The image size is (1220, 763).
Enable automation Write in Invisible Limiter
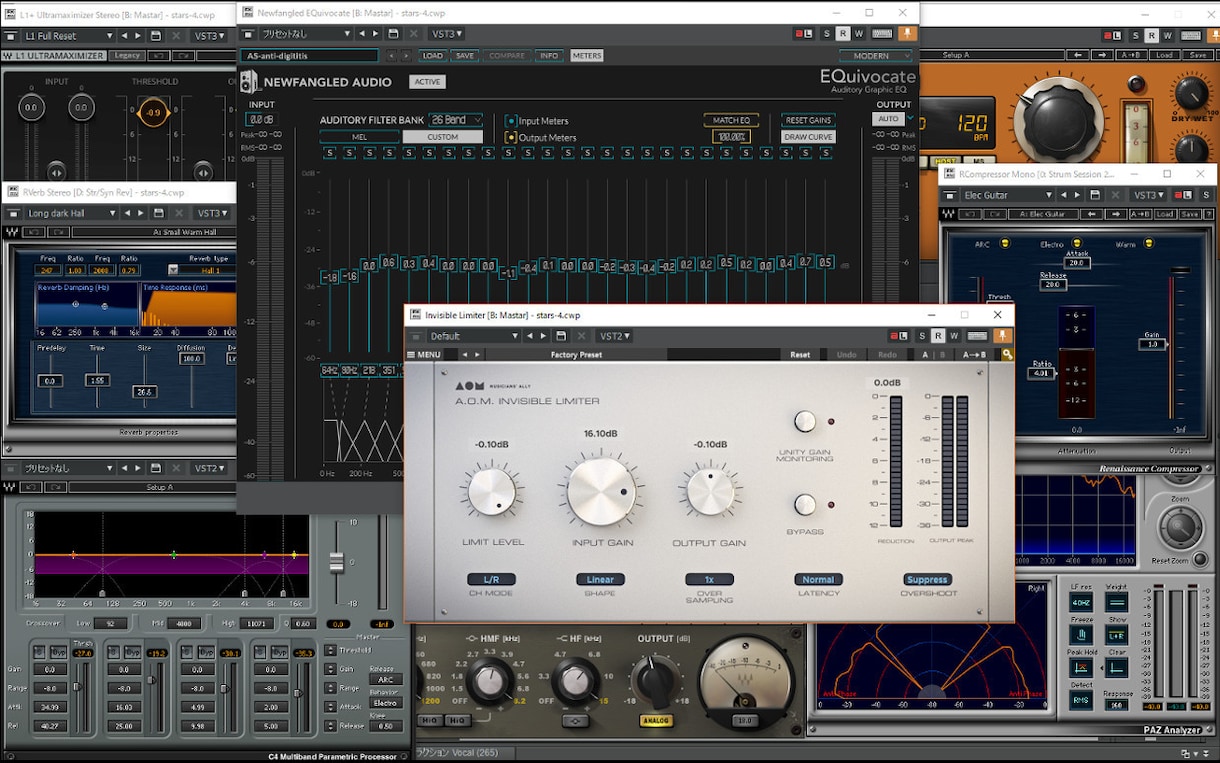coord(954,336)
